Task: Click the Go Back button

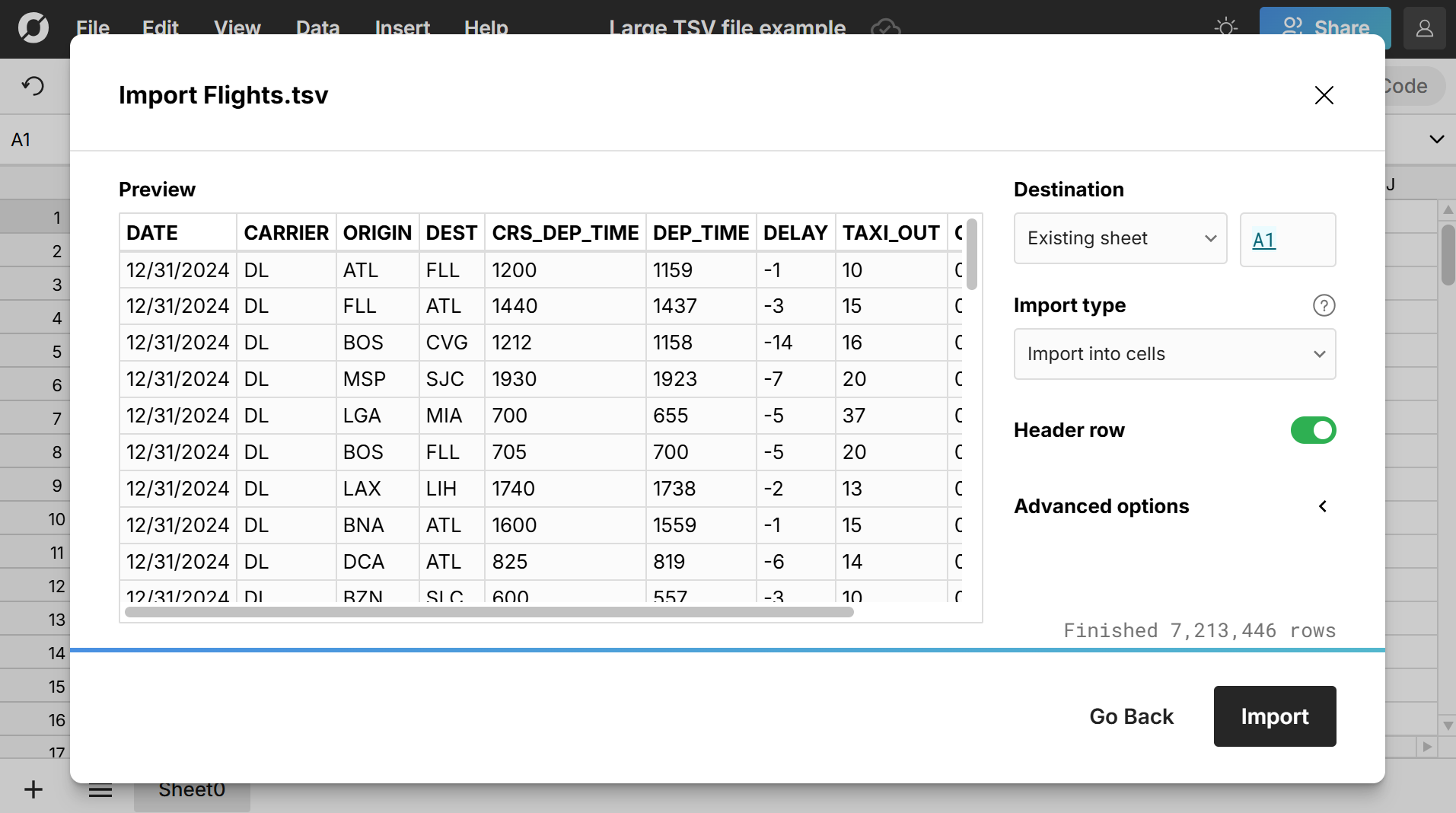Action: tap(1131, 716)
